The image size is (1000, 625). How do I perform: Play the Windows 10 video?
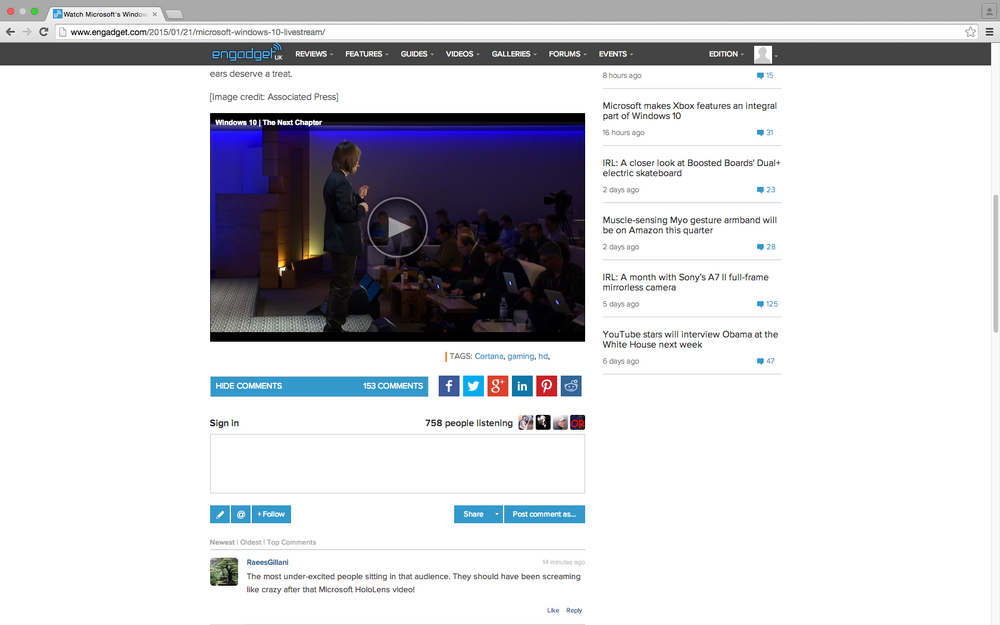tap(397, 227)
